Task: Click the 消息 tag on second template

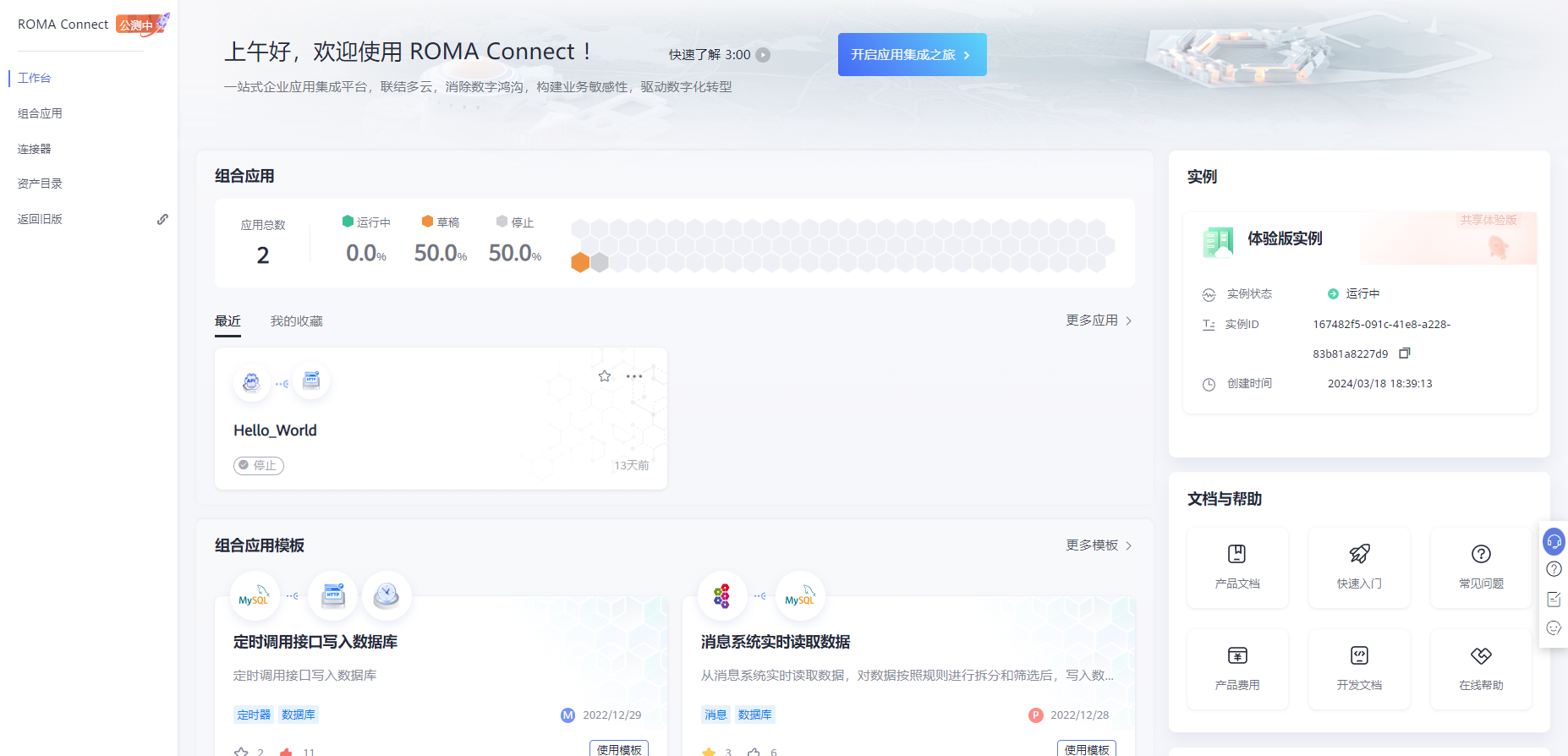Action: (x=715, y=715)
